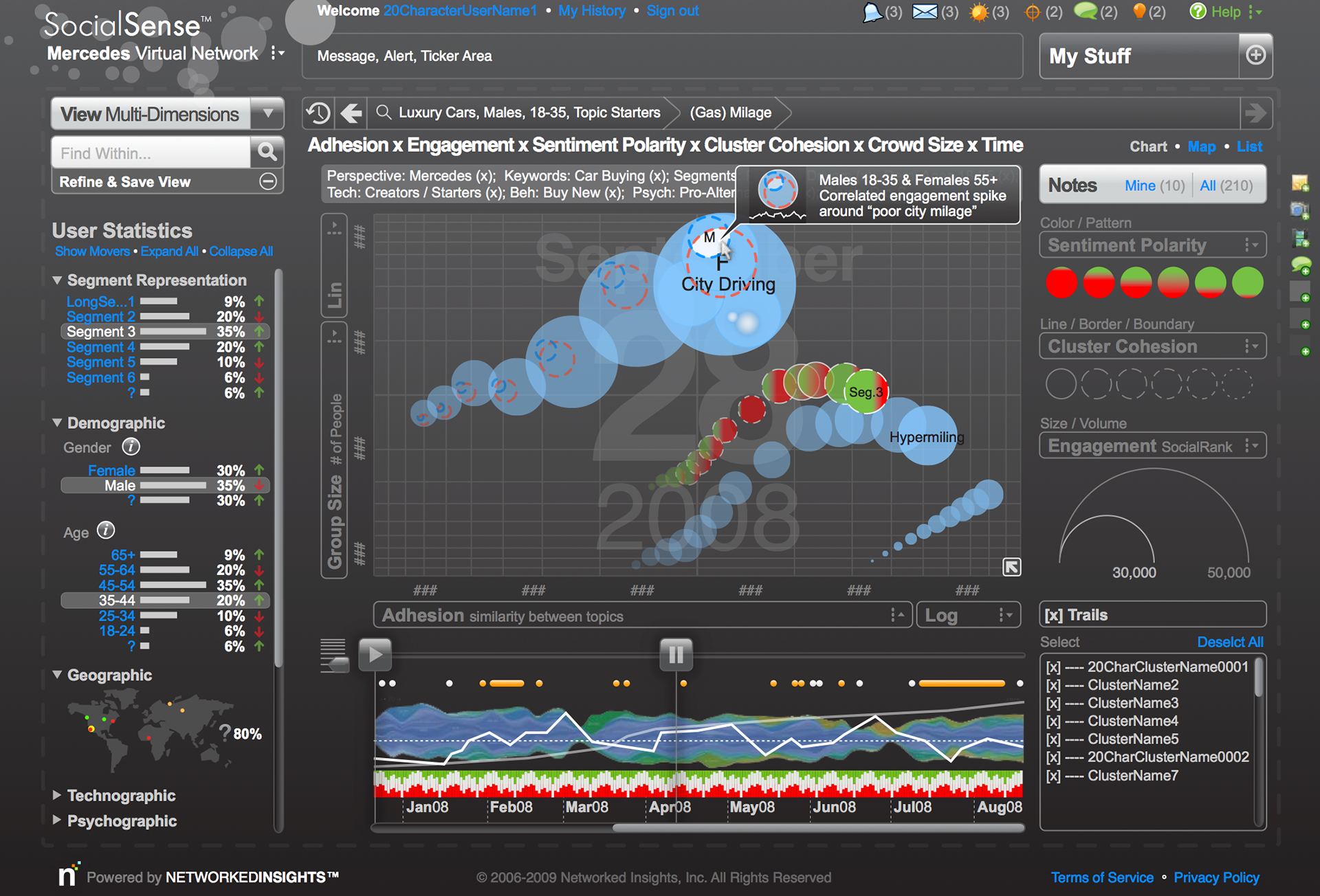Image resolution: width=1320 pixels, height=896 pixels.
Task: Open the history clock icon
Action: coord(318,113)
